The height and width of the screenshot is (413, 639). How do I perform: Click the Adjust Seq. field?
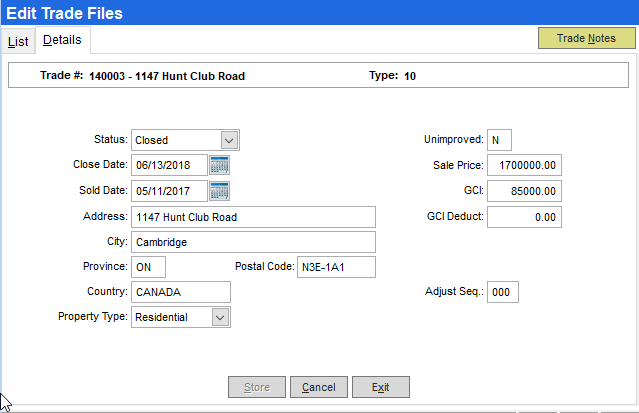[x=503, y=292]
